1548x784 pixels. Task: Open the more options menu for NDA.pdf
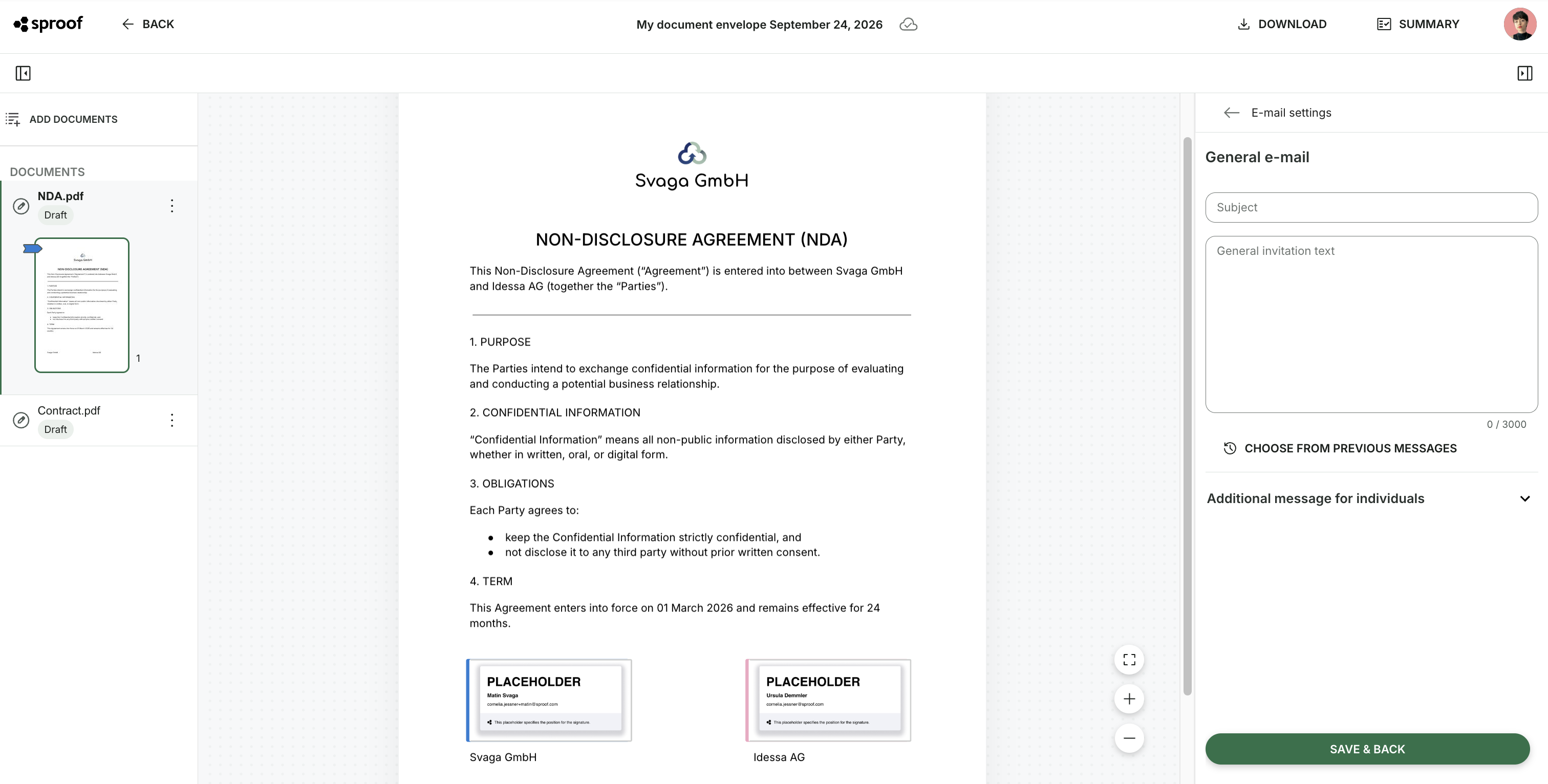pos(172,206)
